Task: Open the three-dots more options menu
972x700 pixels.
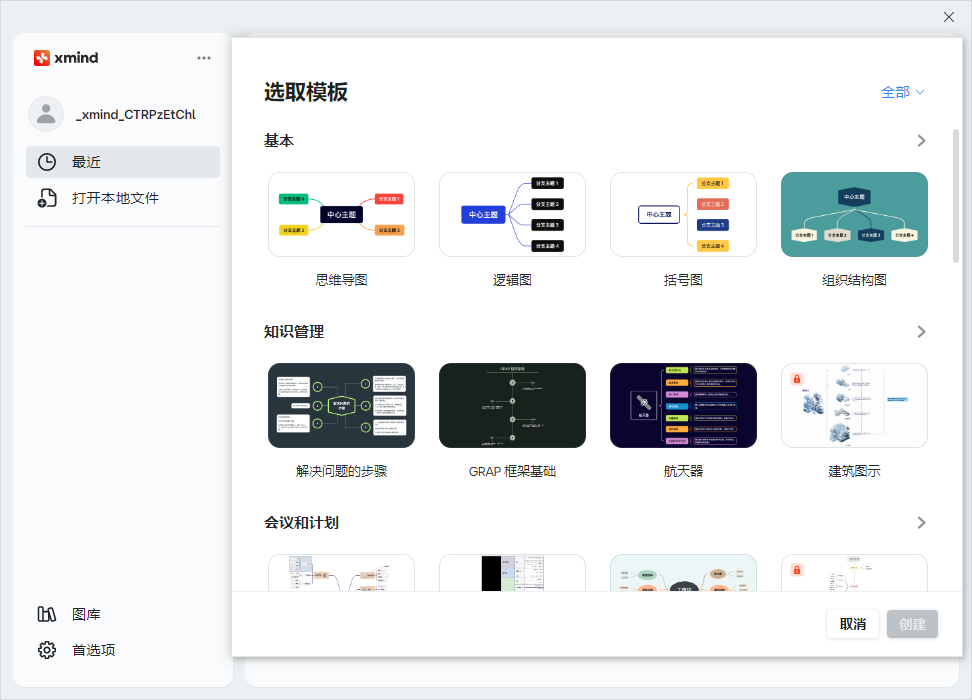Action: pos(204,58)
